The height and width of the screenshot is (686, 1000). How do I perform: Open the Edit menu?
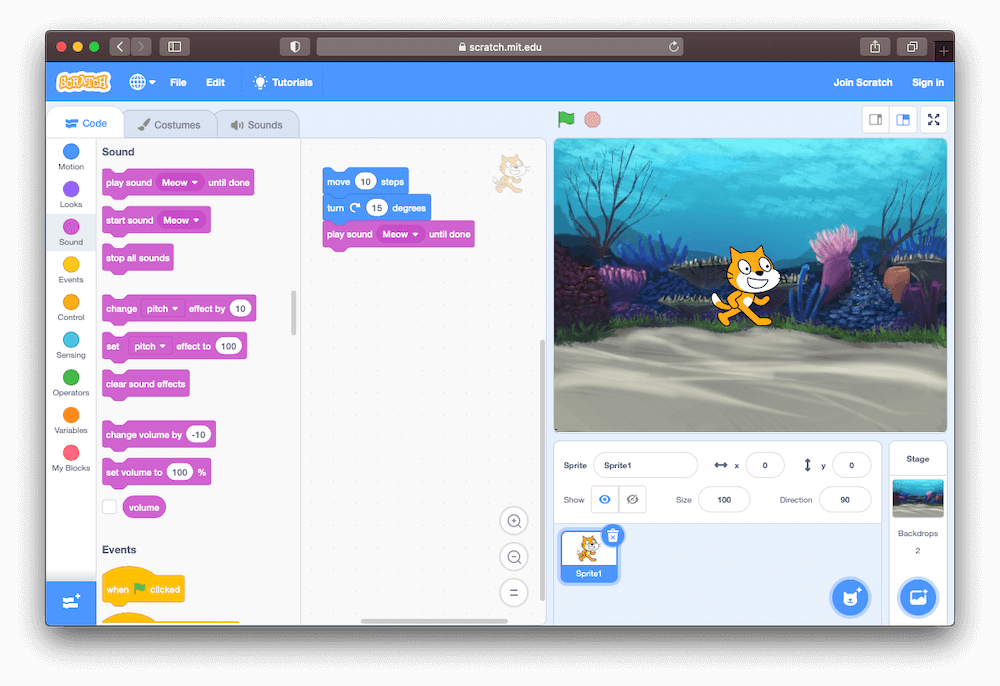click(x=215, y=82)
